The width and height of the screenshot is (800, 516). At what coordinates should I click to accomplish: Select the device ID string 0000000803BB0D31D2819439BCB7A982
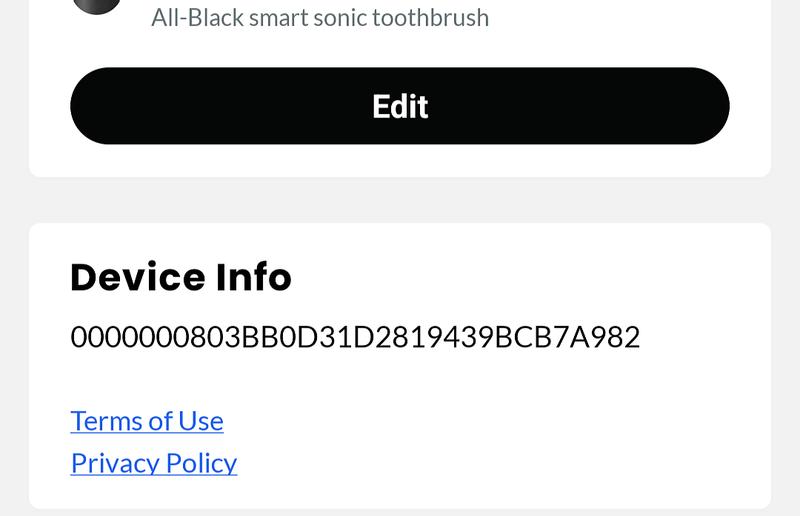(x=355, y=337)
